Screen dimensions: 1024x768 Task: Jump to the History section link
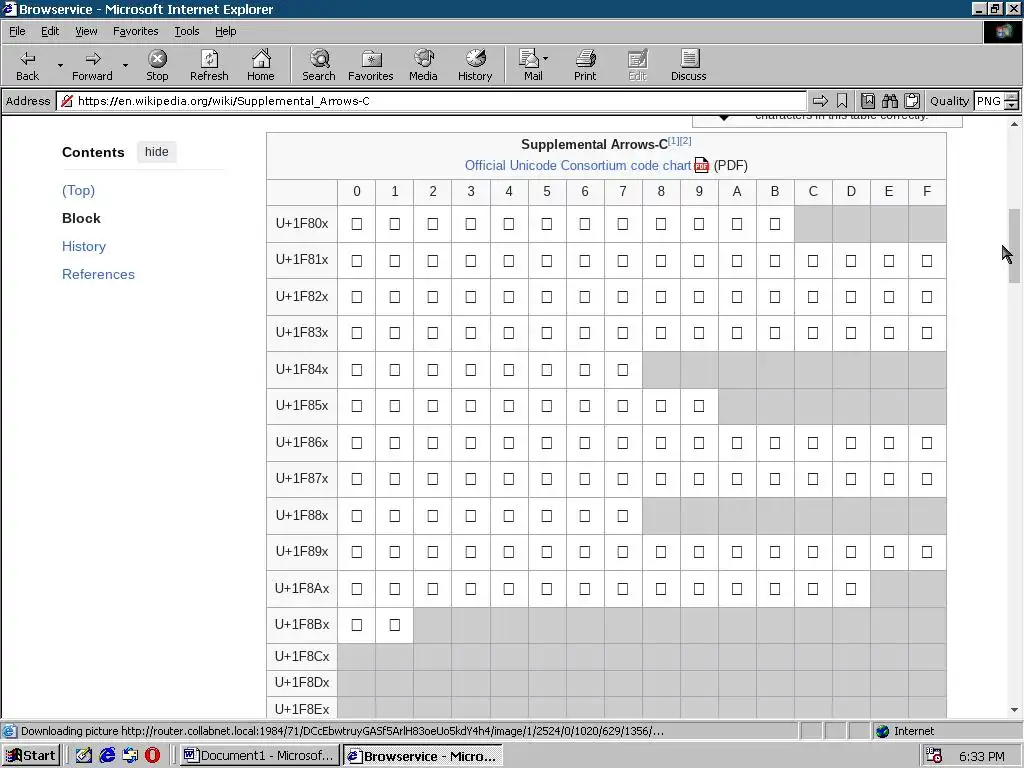[84, 246]
